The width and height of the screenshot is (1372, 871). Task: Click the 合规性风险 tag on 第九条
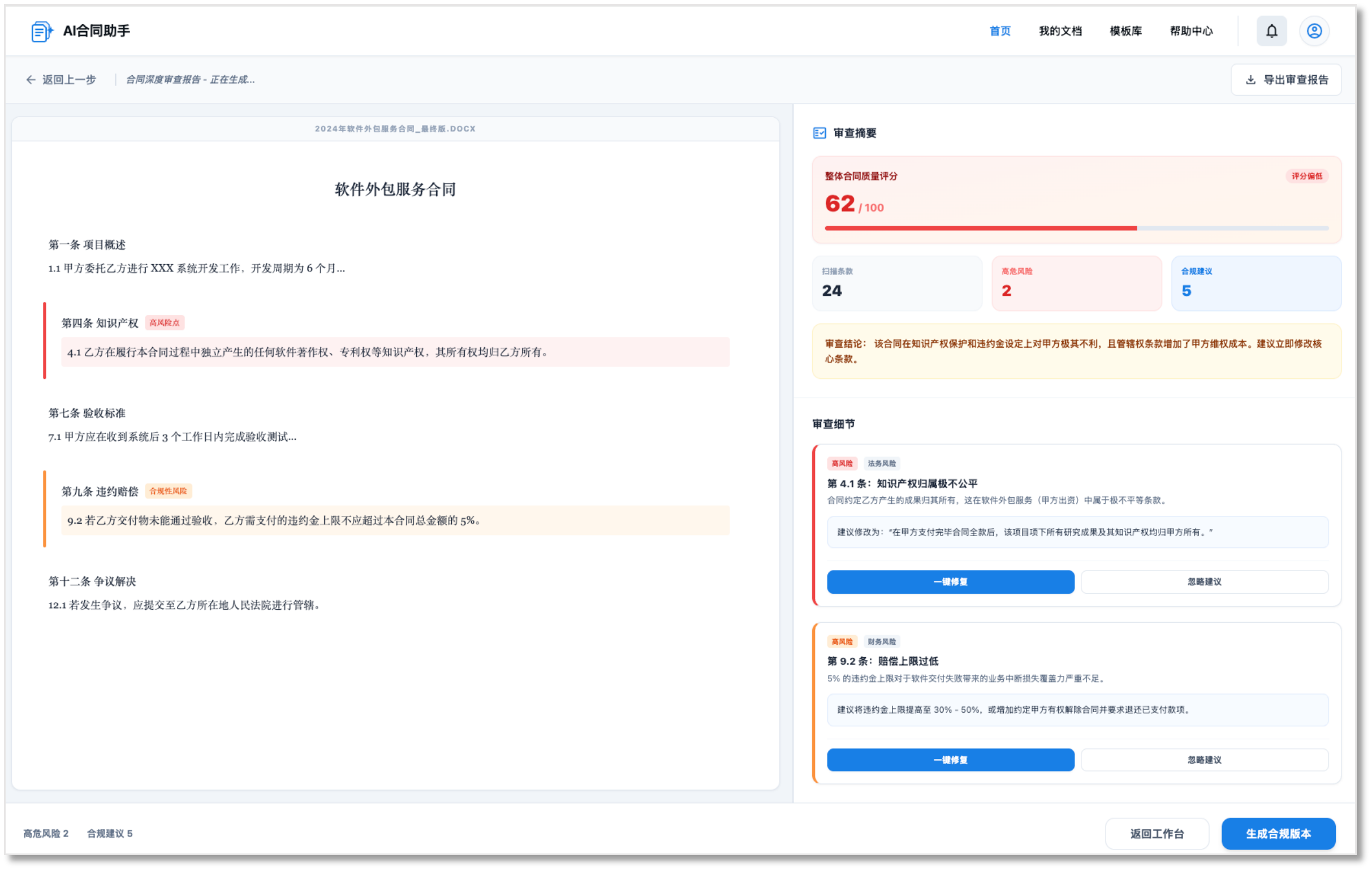tap(168, 491)
